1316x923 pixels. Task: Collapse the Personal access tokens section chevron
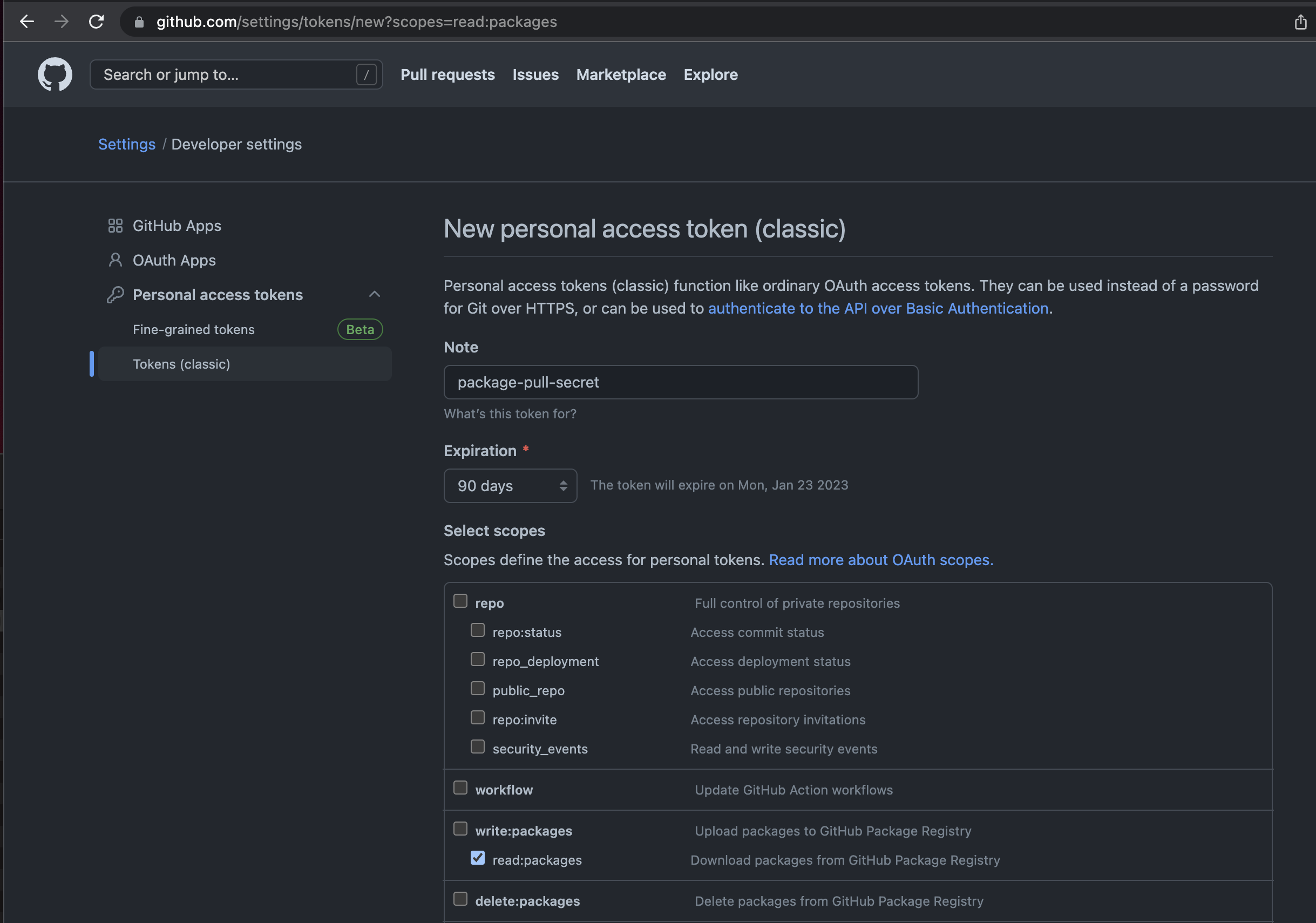[x=374, y=294]
